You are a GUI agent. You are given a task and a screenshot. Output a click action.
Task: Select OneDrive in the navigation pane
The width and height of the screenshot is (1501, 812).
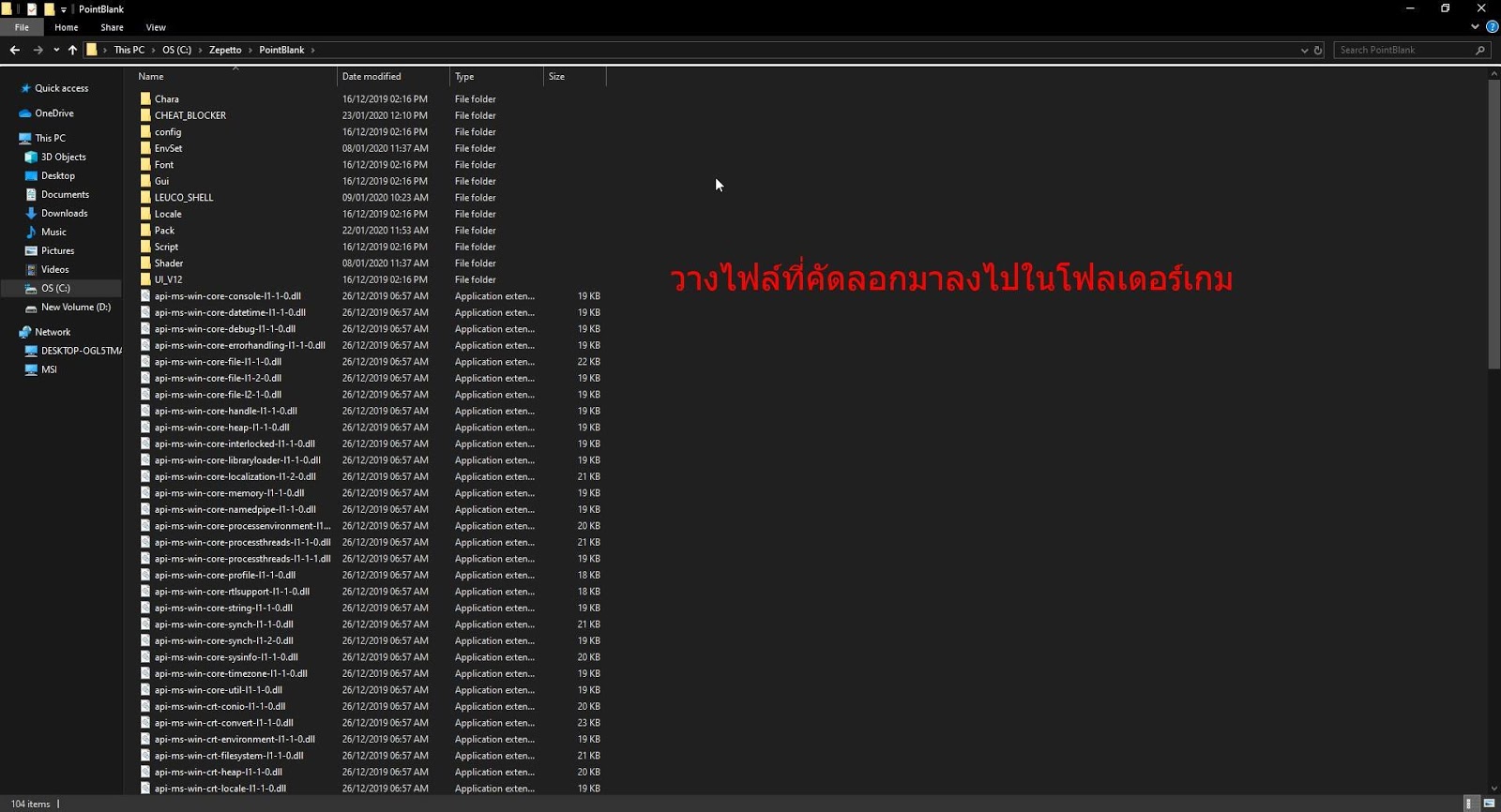pos(54,113)
